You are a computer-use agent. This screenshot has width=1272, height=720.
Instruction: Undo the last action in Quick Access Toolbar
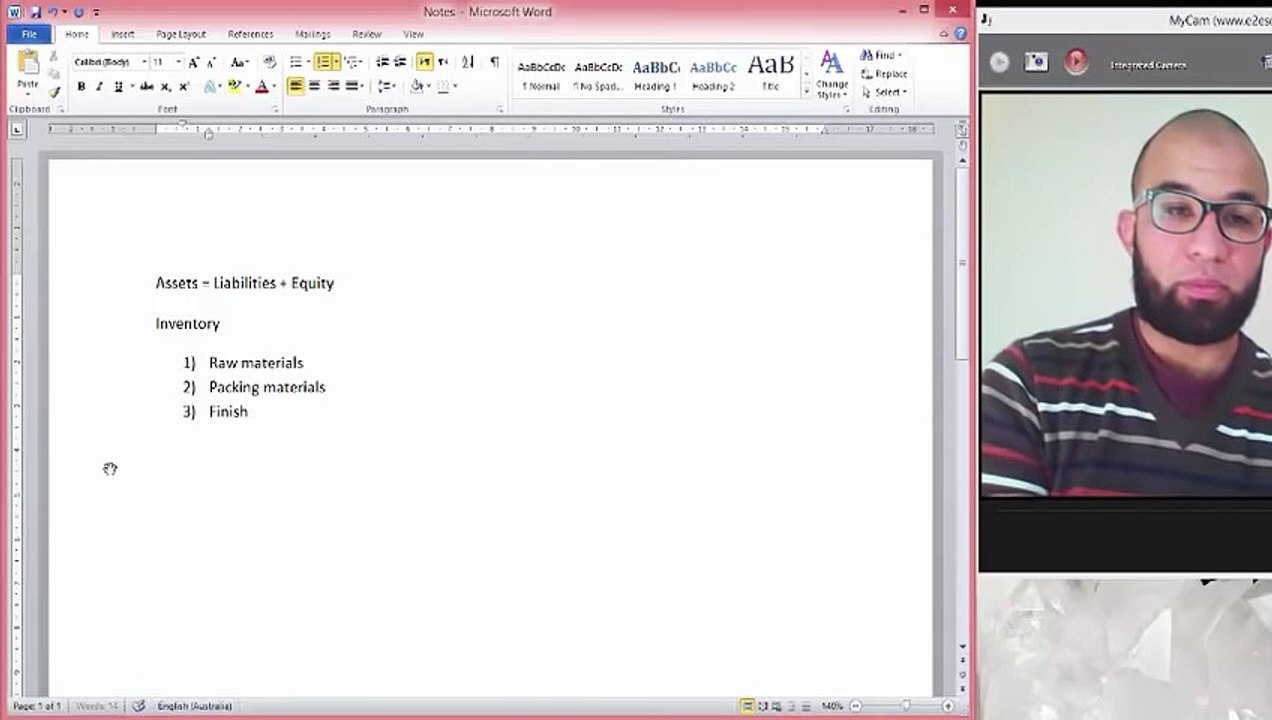pos(54,12)
